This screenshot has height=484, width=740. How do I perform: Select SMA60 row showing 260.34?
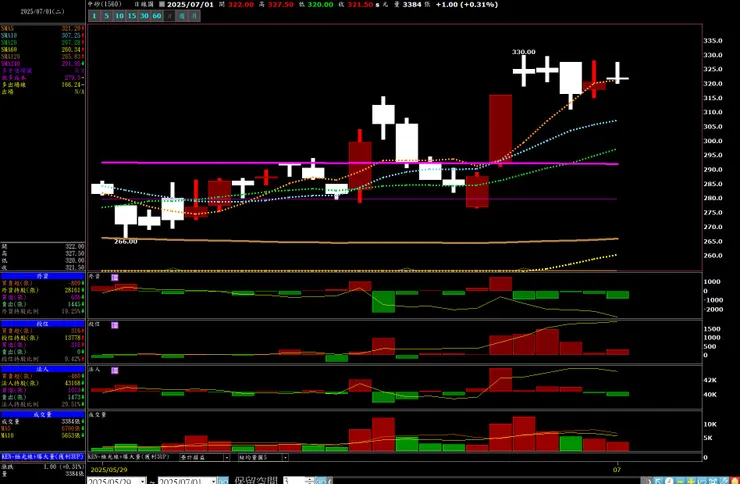pyautogui.click(x=42, y=49)
